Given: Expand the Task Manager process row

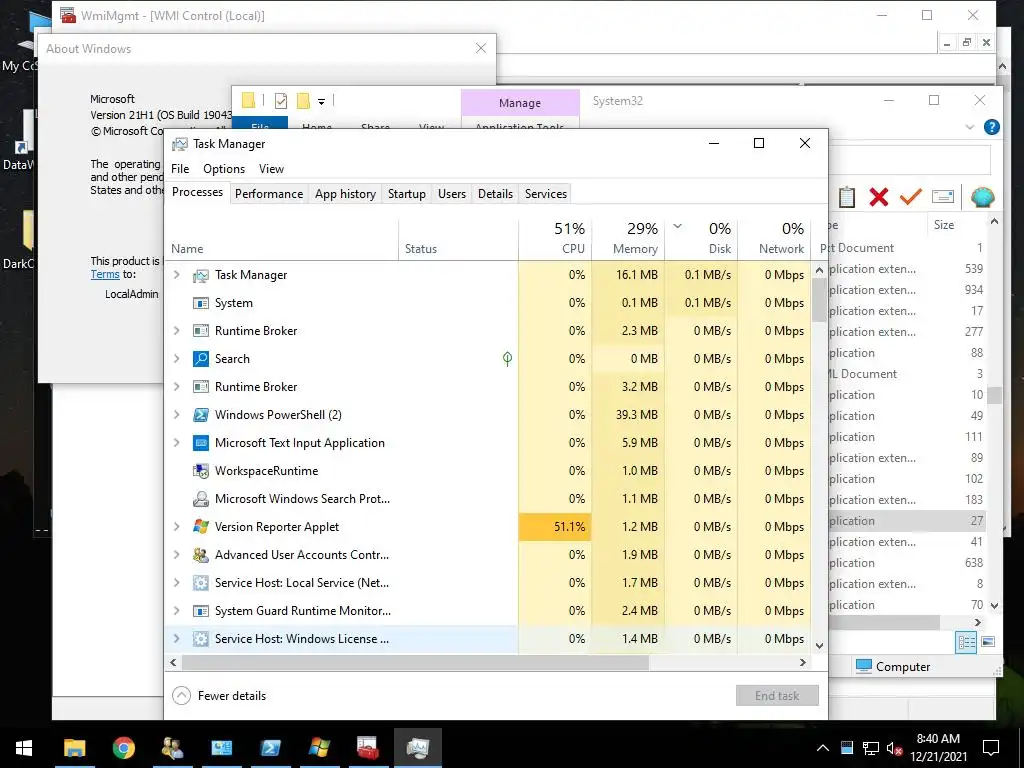Looking at the screenshot, I should pos(176,275).
